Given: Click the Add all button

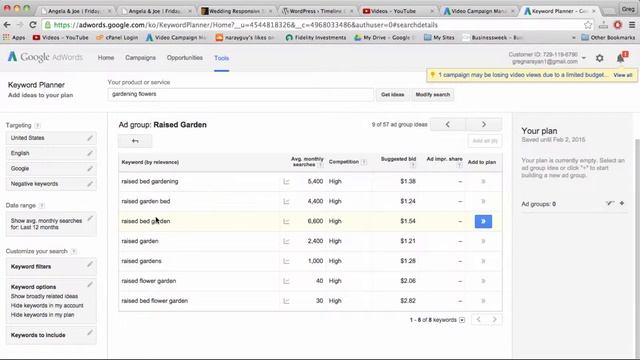Looking at the screenshot, I should point(484,141).
